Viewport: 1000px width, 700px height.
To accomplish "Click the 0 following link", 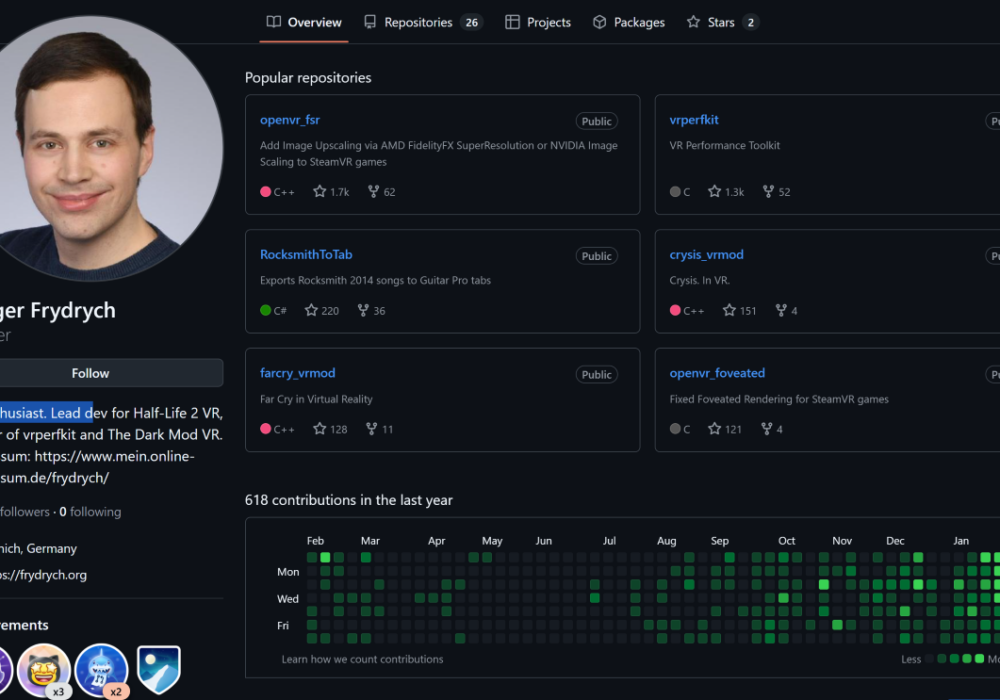I will 90,512.
